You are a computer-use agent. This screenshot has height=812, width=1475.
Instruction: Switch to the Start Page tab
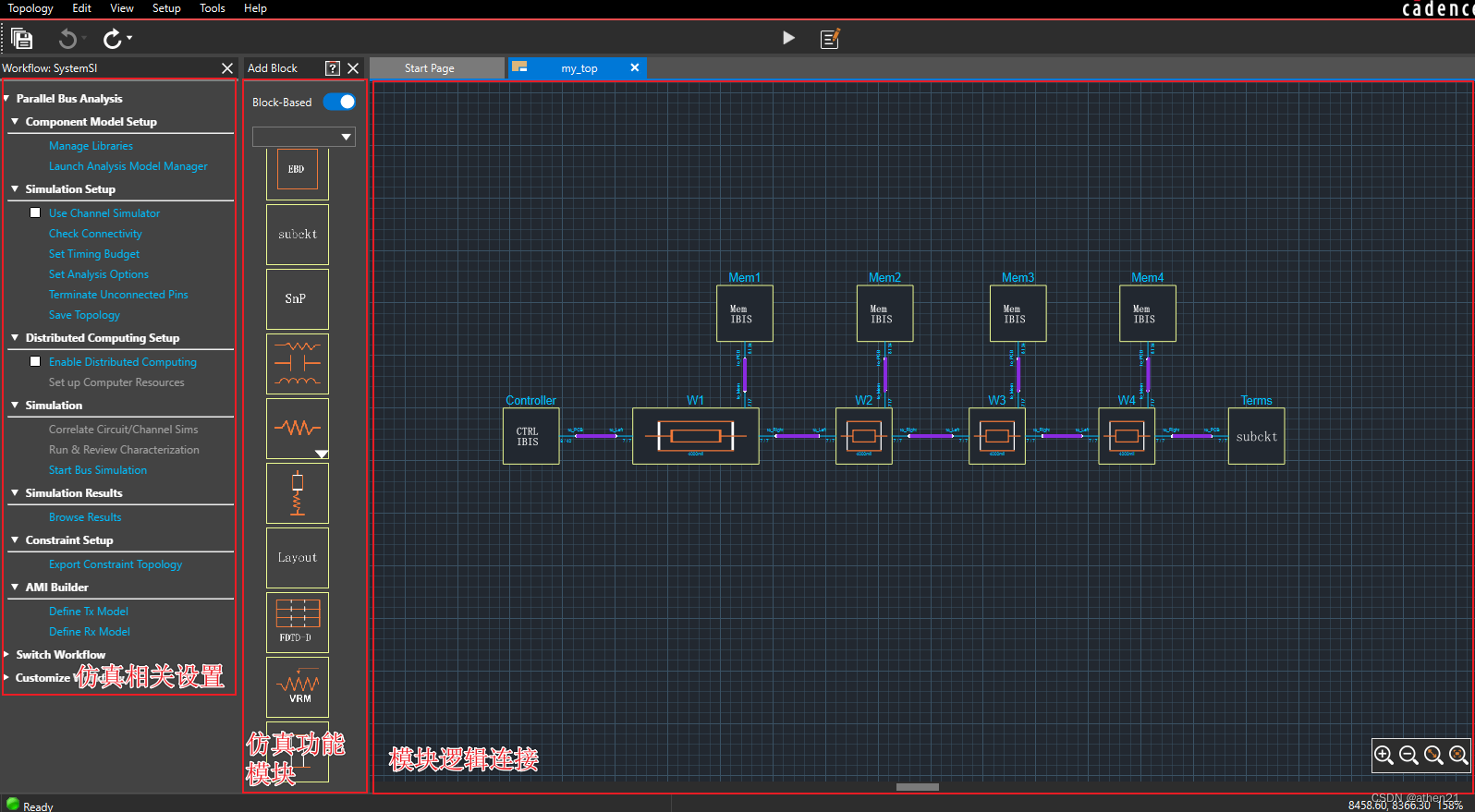coord(437,68)
